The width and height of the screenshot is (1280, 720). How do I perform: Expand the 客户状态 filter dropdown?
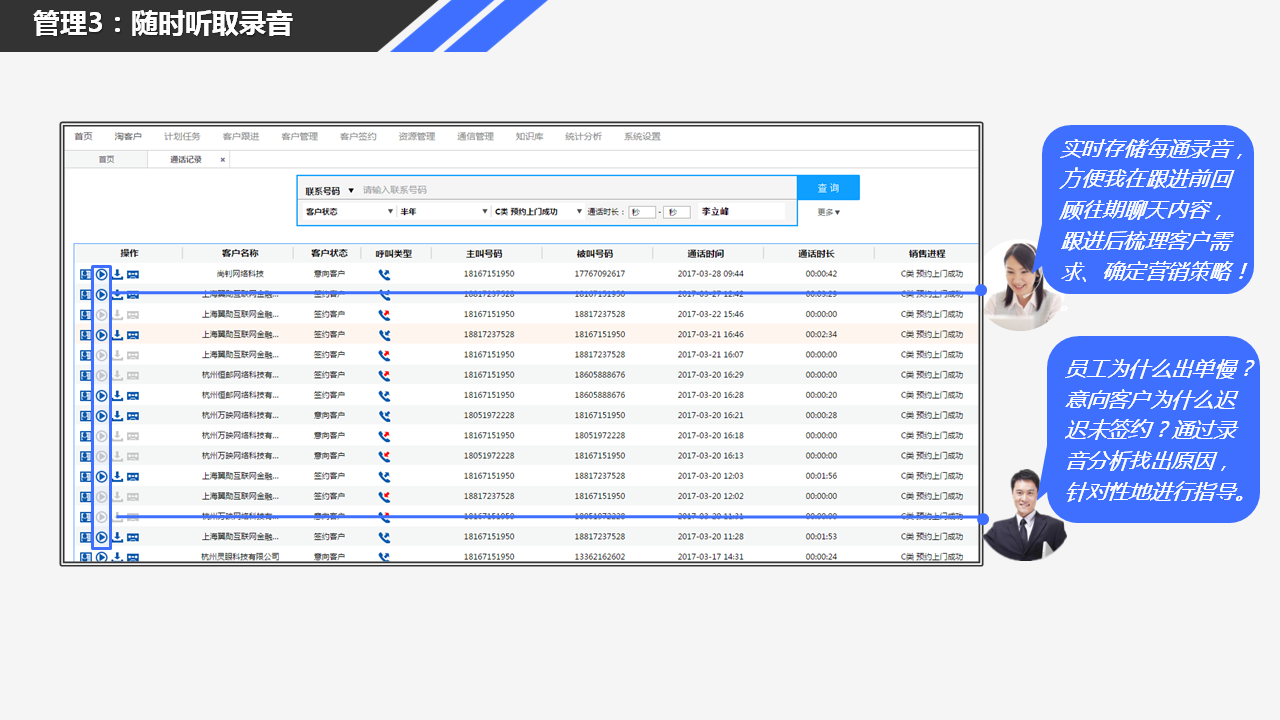pos(349,212)
